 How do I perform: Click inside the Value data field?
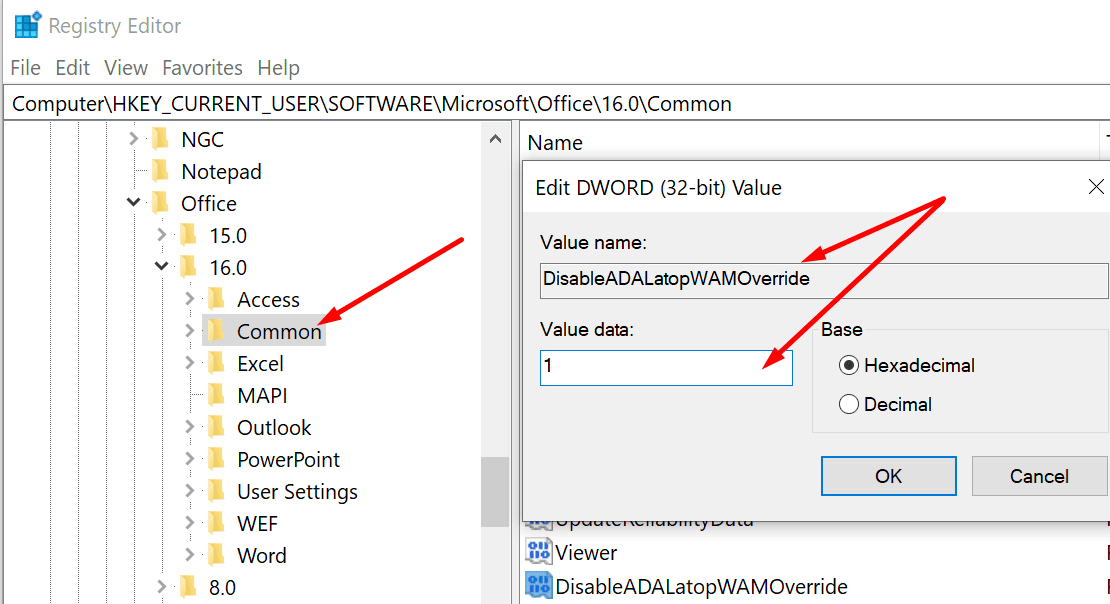(665, 367)
